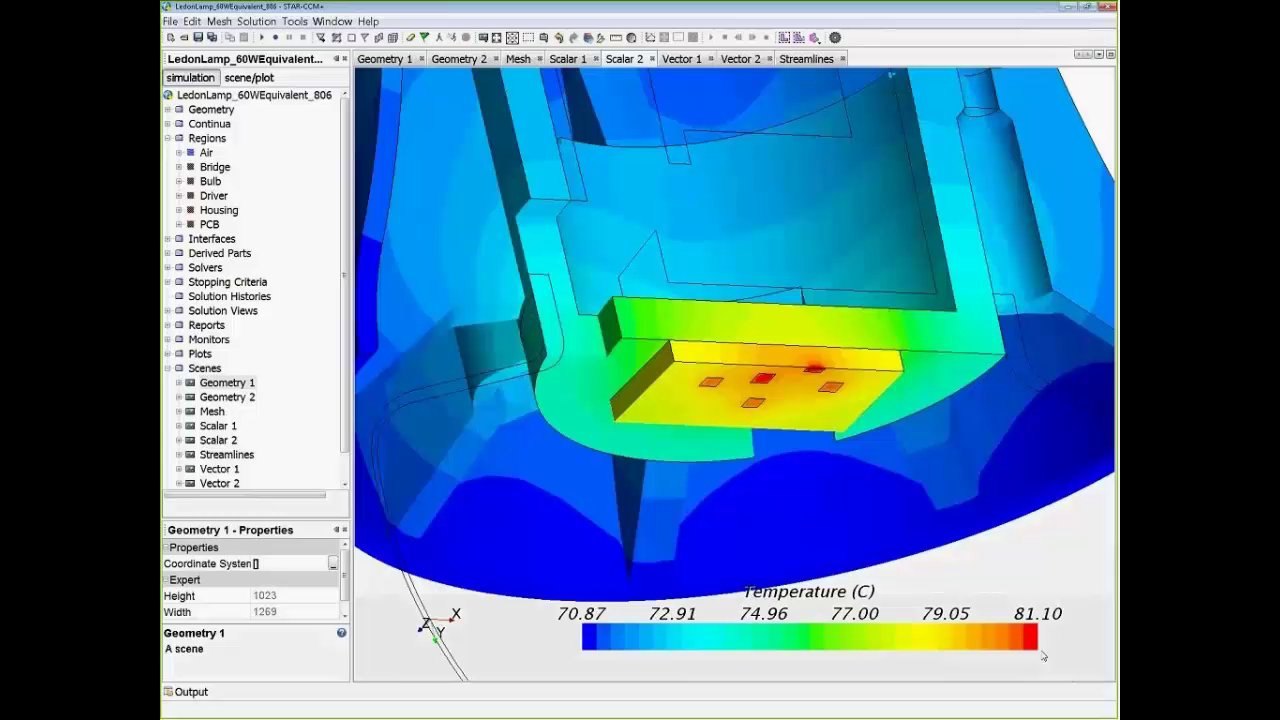Viewport: 1280px width, 720px height.
Task: Open the Window menu
Action: pyautogui.click(x=332, y=21)
